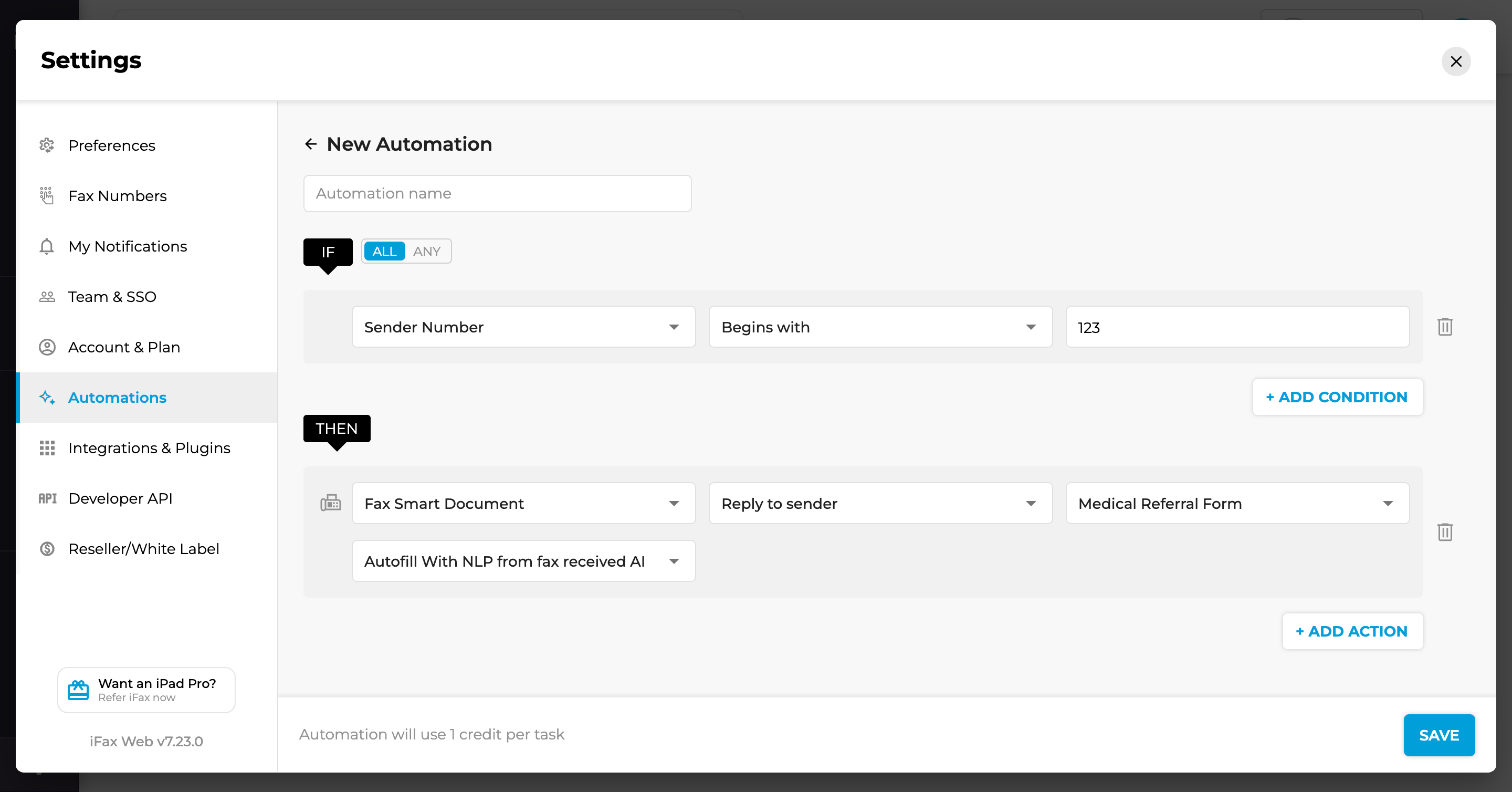Go to Integrations & Plugins section
The height and width of the screenshot is (792, 1512).
point(149,448)
